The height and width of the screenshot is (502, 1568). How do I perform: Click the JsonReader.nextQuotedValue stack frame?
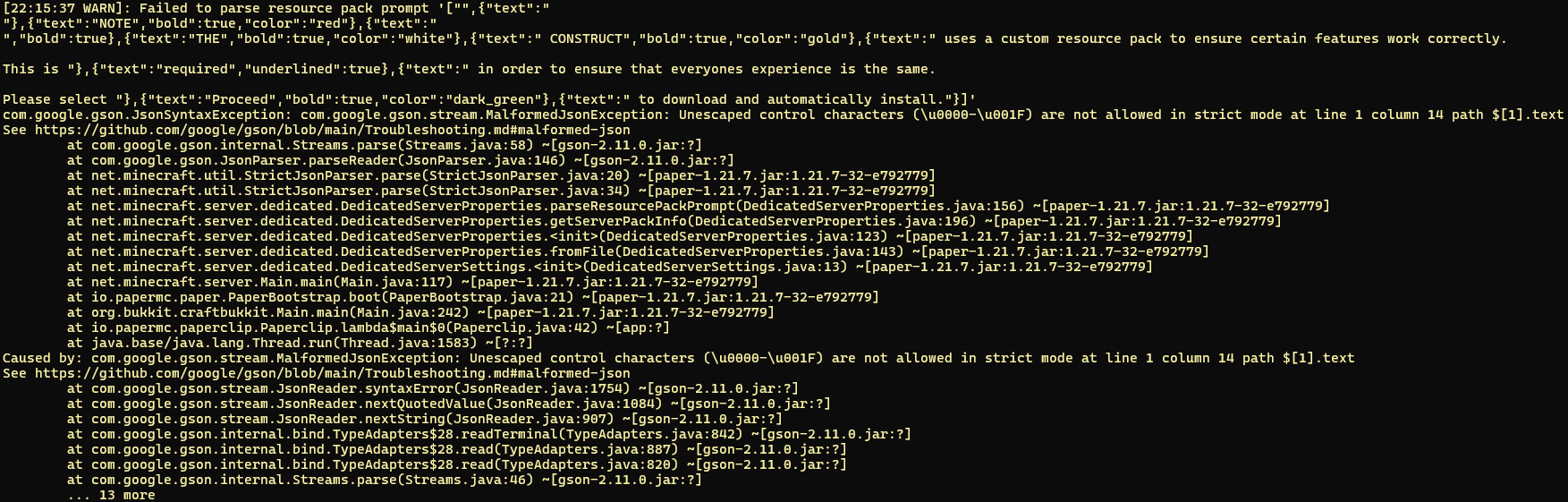pyautogui.click(x=448, y=404)
